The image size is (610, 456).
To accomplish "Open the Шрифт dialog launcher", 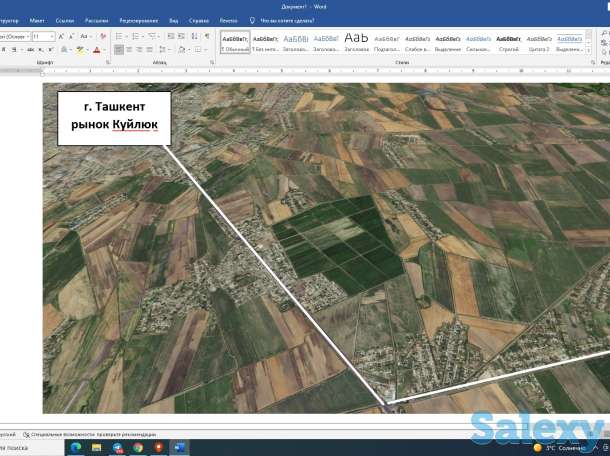I will click(107, 62).
